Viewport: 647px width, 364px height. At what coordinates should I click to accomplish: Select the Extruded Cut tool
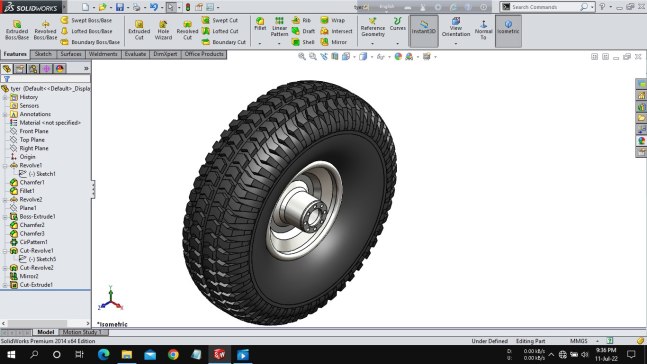139,30
